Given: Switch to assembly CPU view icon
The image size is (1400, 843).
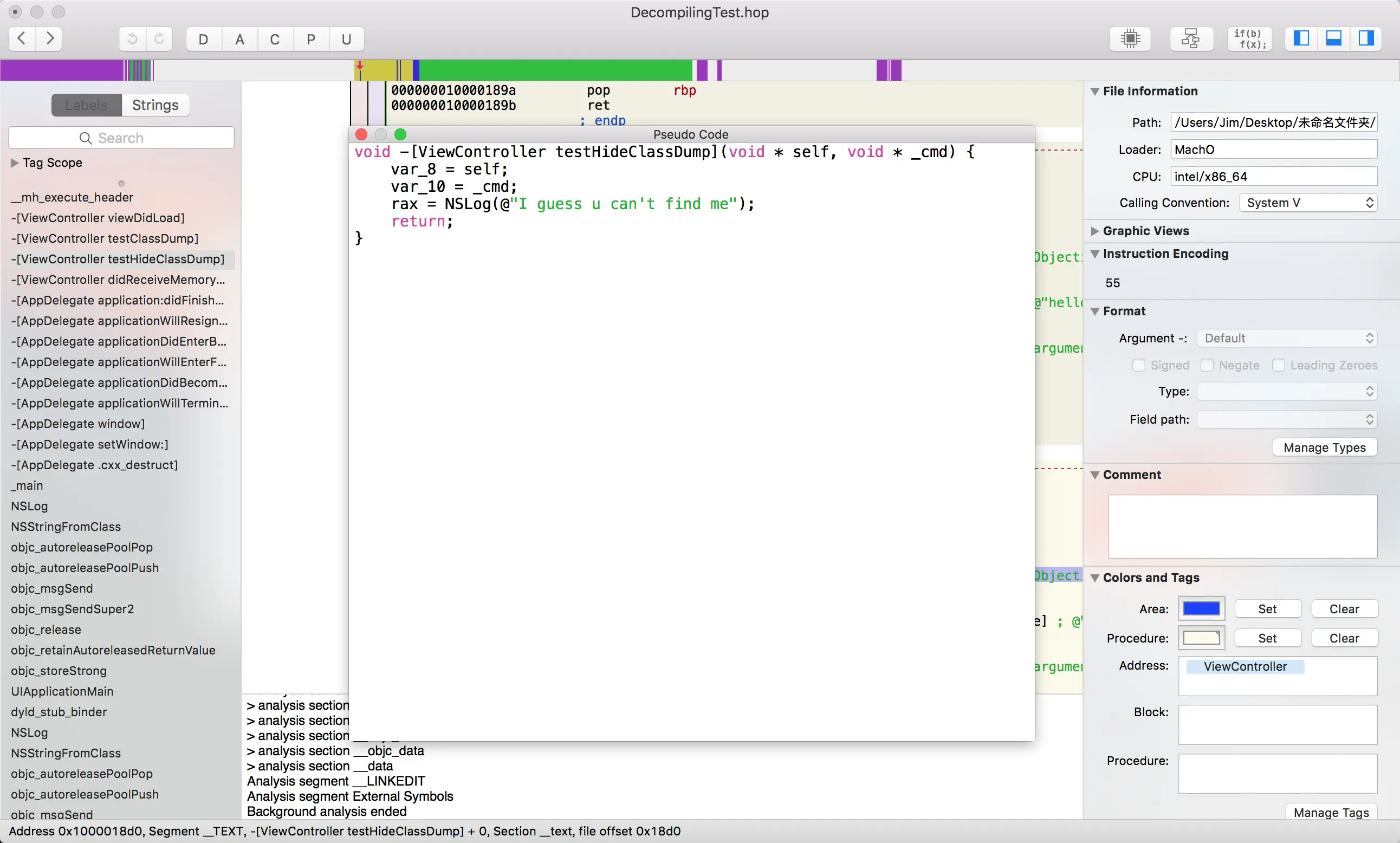Looking at the screenshot, I should click(x=1130, y=38).
